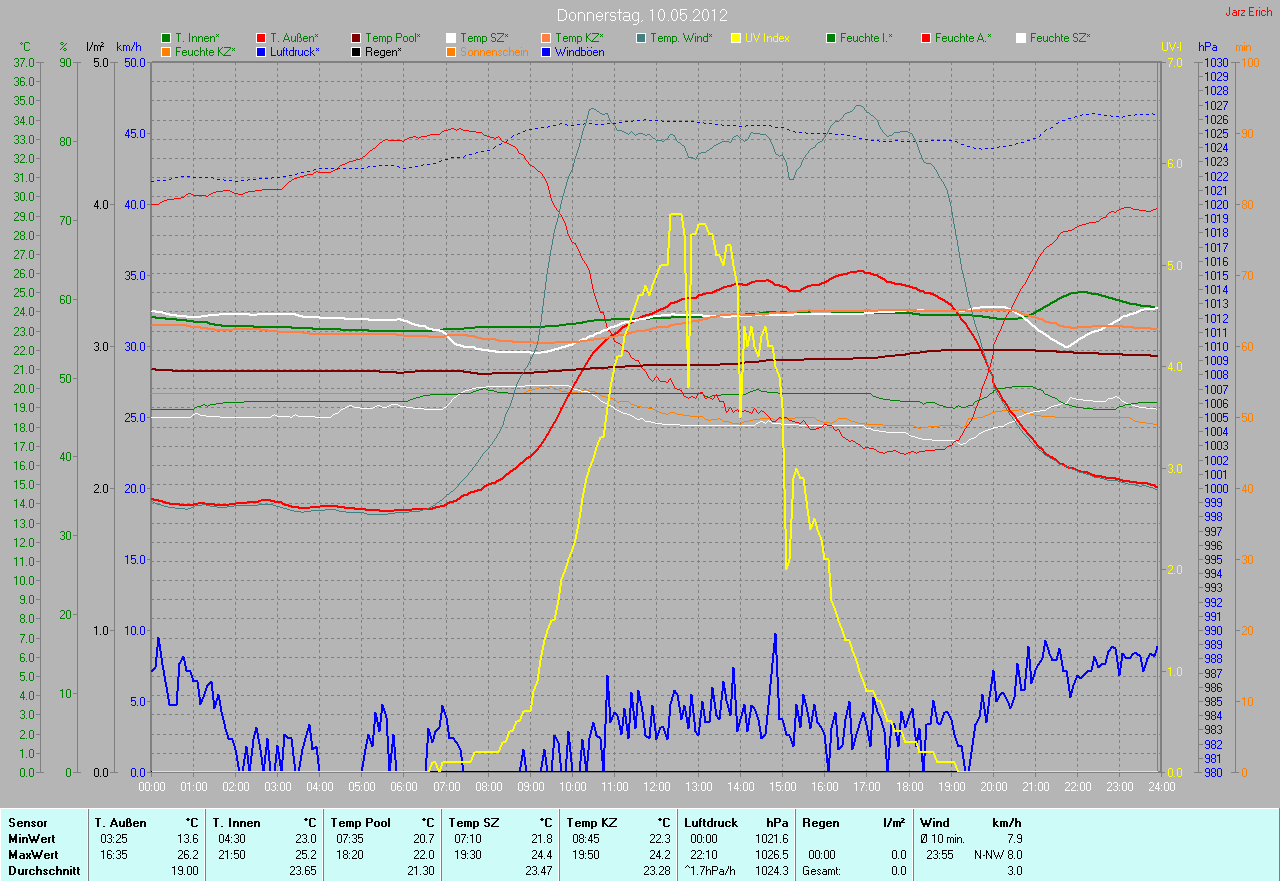
Task: Click the white Feuchte SZ legend swatch
Action: tap(1021, 38)
